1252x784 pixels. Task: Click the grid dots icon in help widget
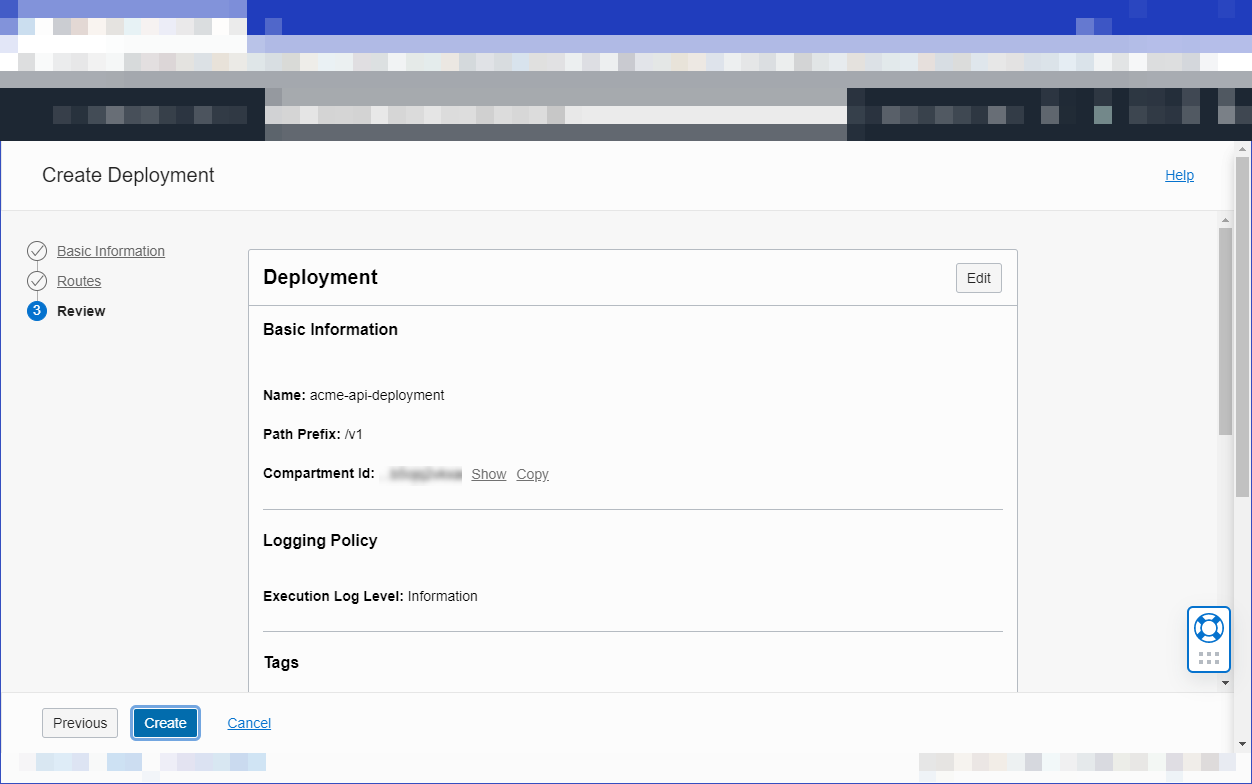point(1208,660)
